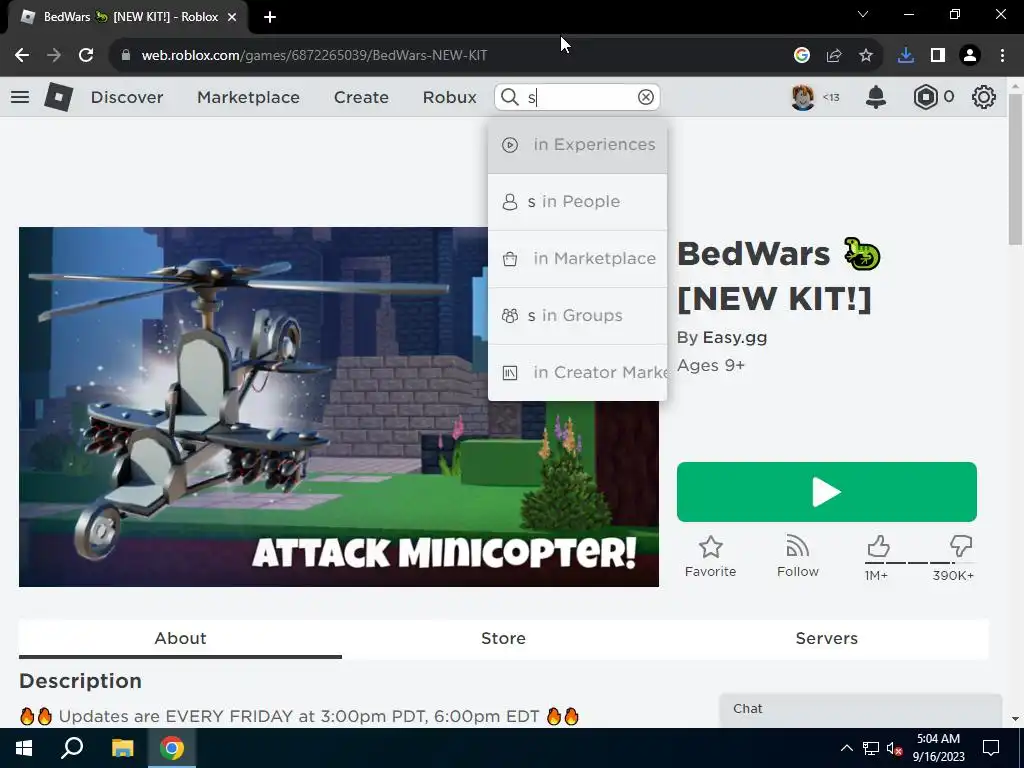Dislike the game with thumbs down
Viewport: 1024px width, 768px height.
pyautogui.click(x=961, y=547)
